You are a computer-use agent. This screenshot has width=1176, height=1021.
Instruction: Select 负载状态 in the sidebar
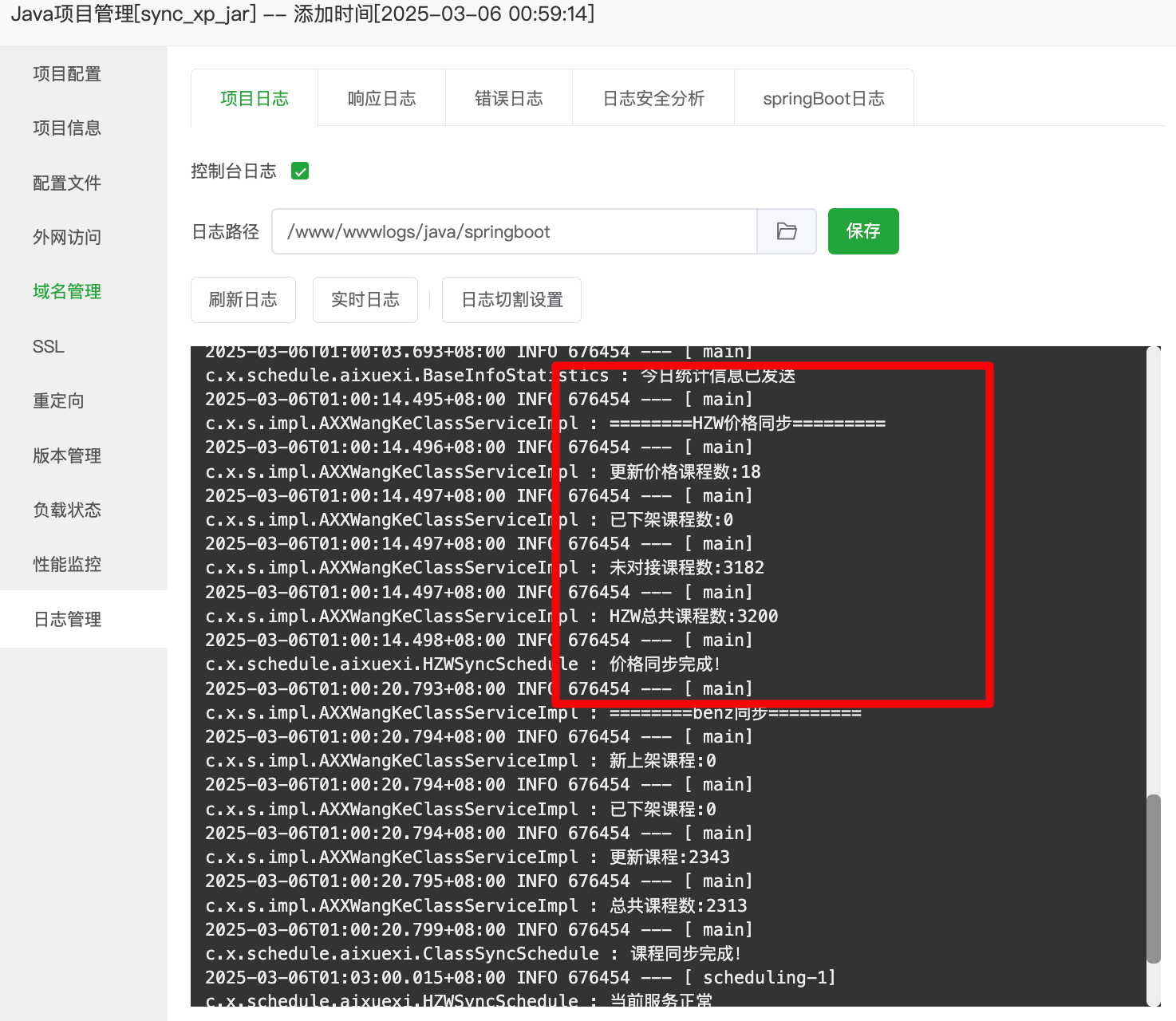(x=67, y=510)
